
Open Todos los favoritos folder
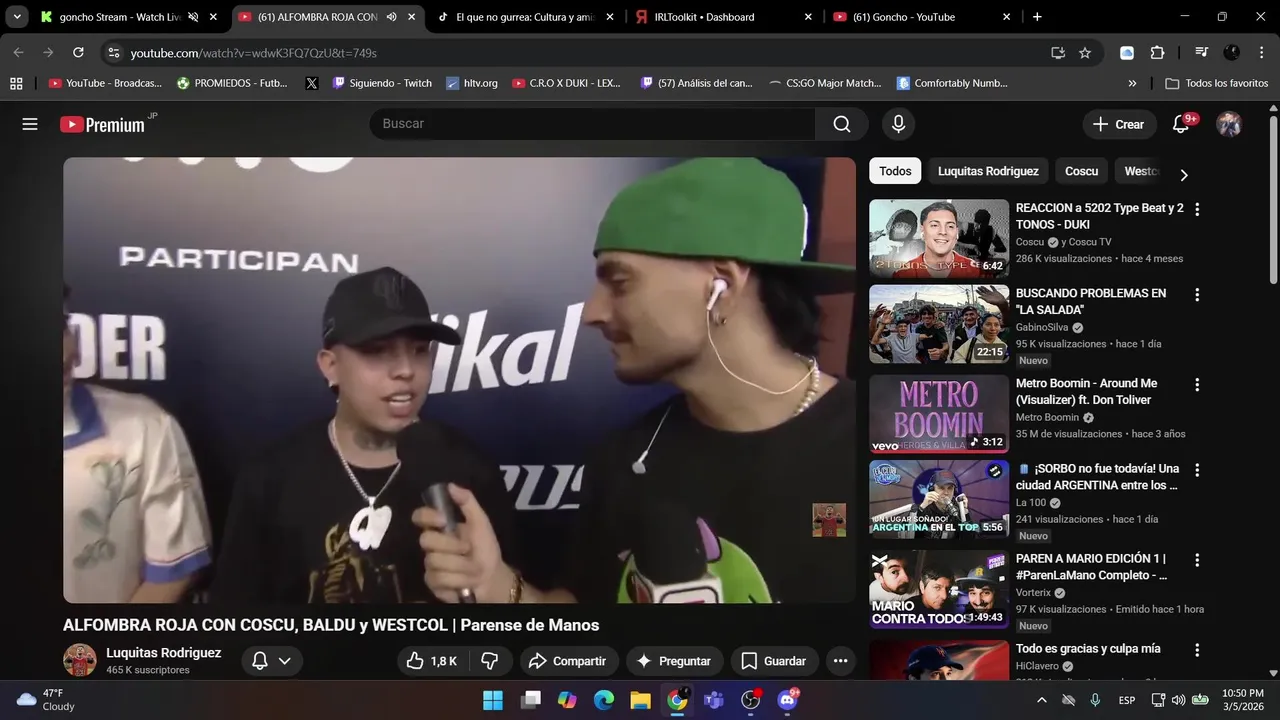point(1217,83)
